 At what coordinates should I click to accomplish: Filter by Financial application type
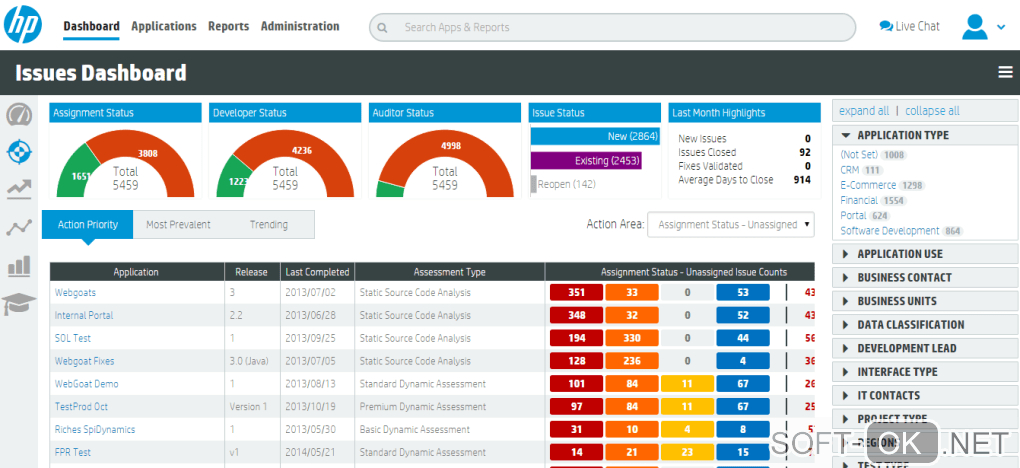(859, 200)
